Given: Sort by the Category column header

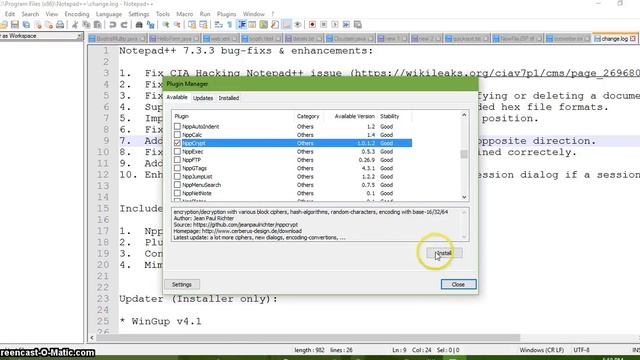Looking at the screenshot, I should pyautogui.click(x=308, y=116).
